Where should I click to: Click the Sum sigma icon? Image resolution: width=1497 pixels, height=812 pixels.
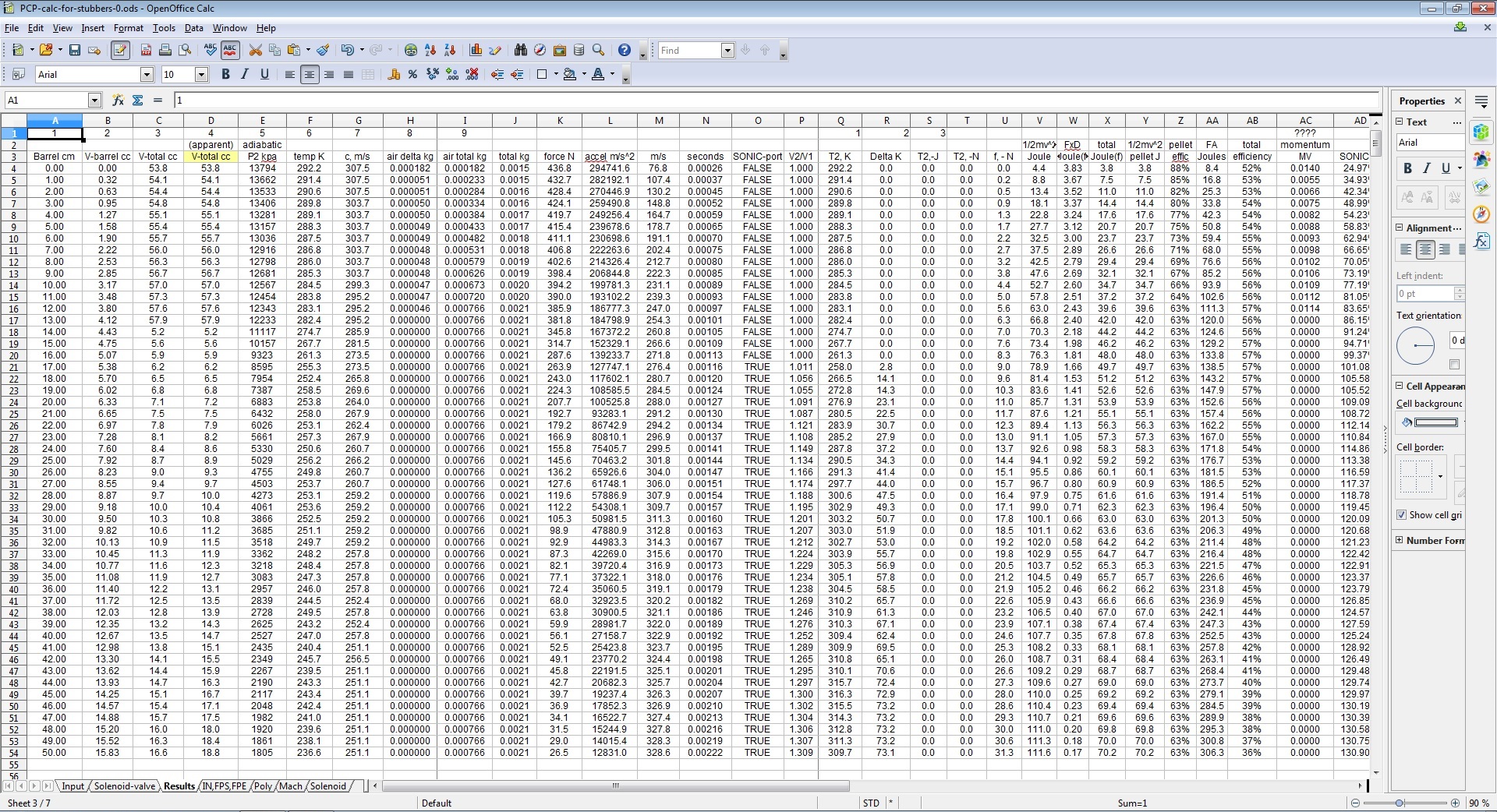(x=138, y=101)
